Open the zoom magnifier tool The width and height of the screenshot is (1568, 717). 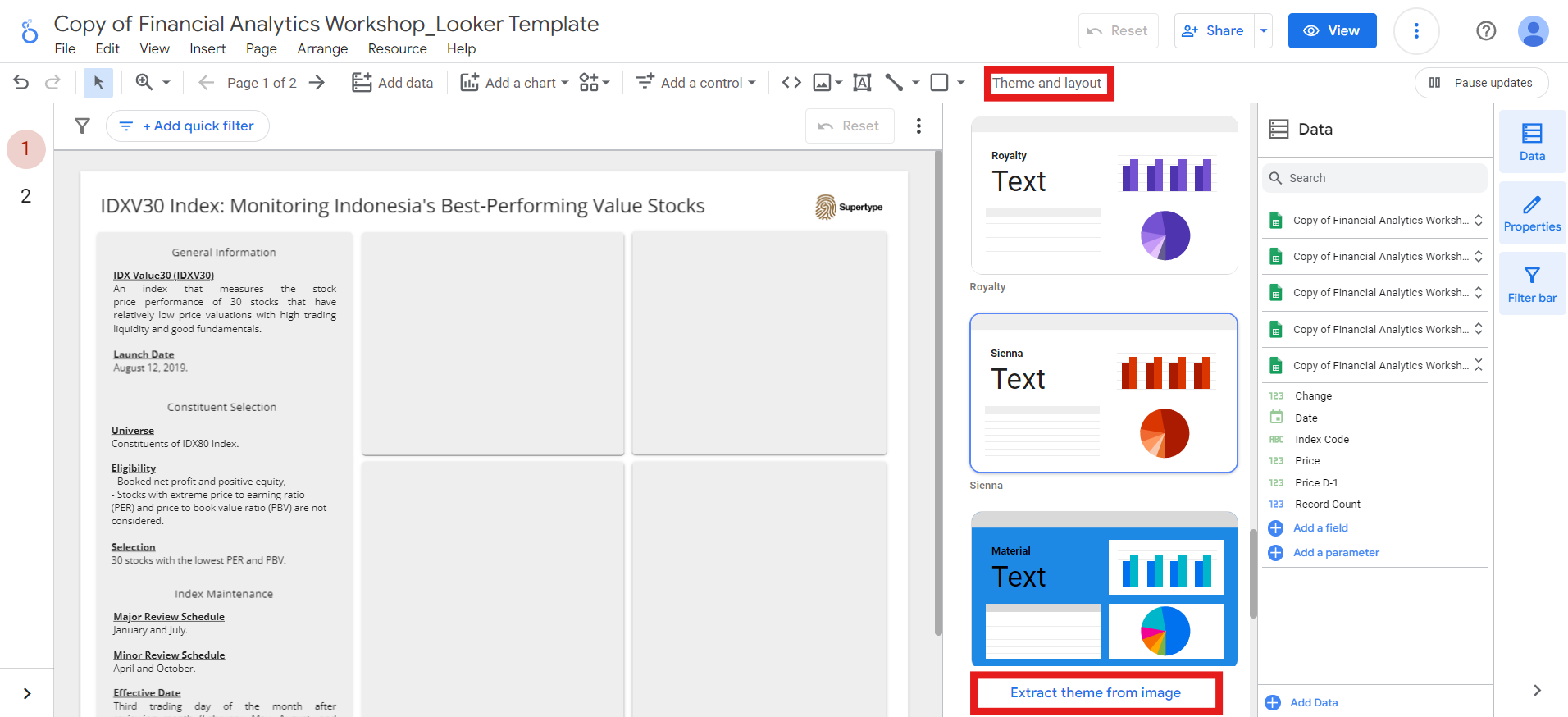click(x=144, y=83)
